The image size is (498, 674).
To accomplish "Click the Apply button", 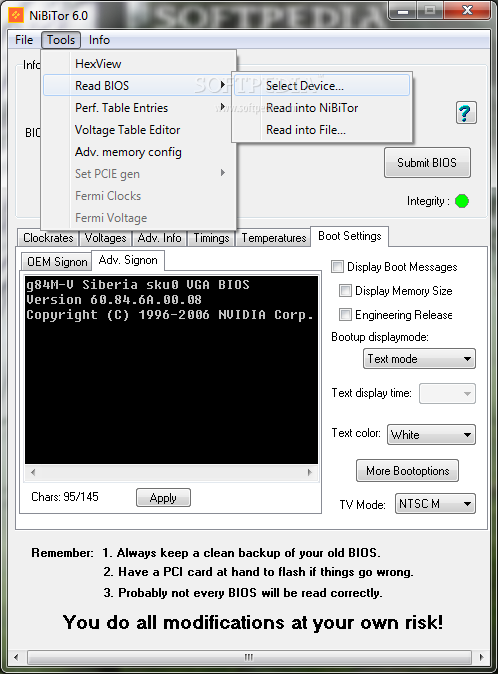I will click(163, 498).
